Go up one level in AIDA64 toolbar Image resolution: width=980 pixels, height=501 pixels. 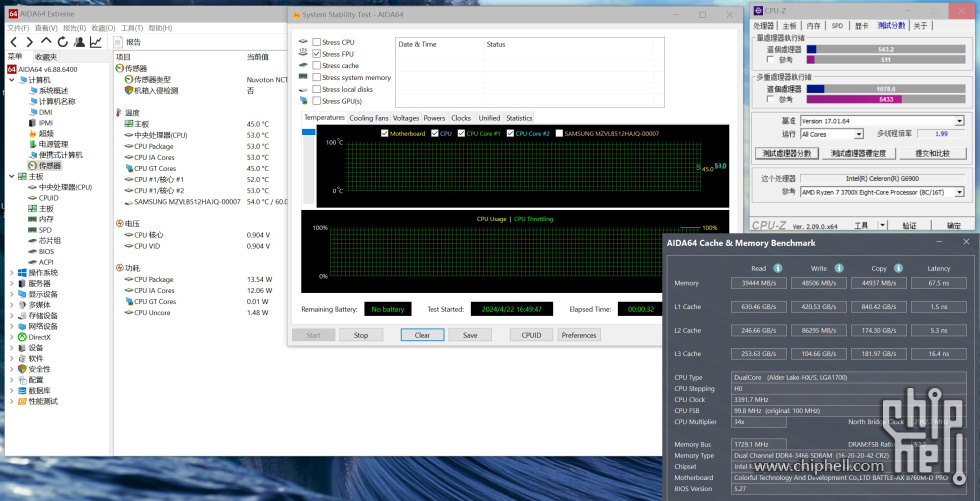pyautogui.click(x=46, y=42)
